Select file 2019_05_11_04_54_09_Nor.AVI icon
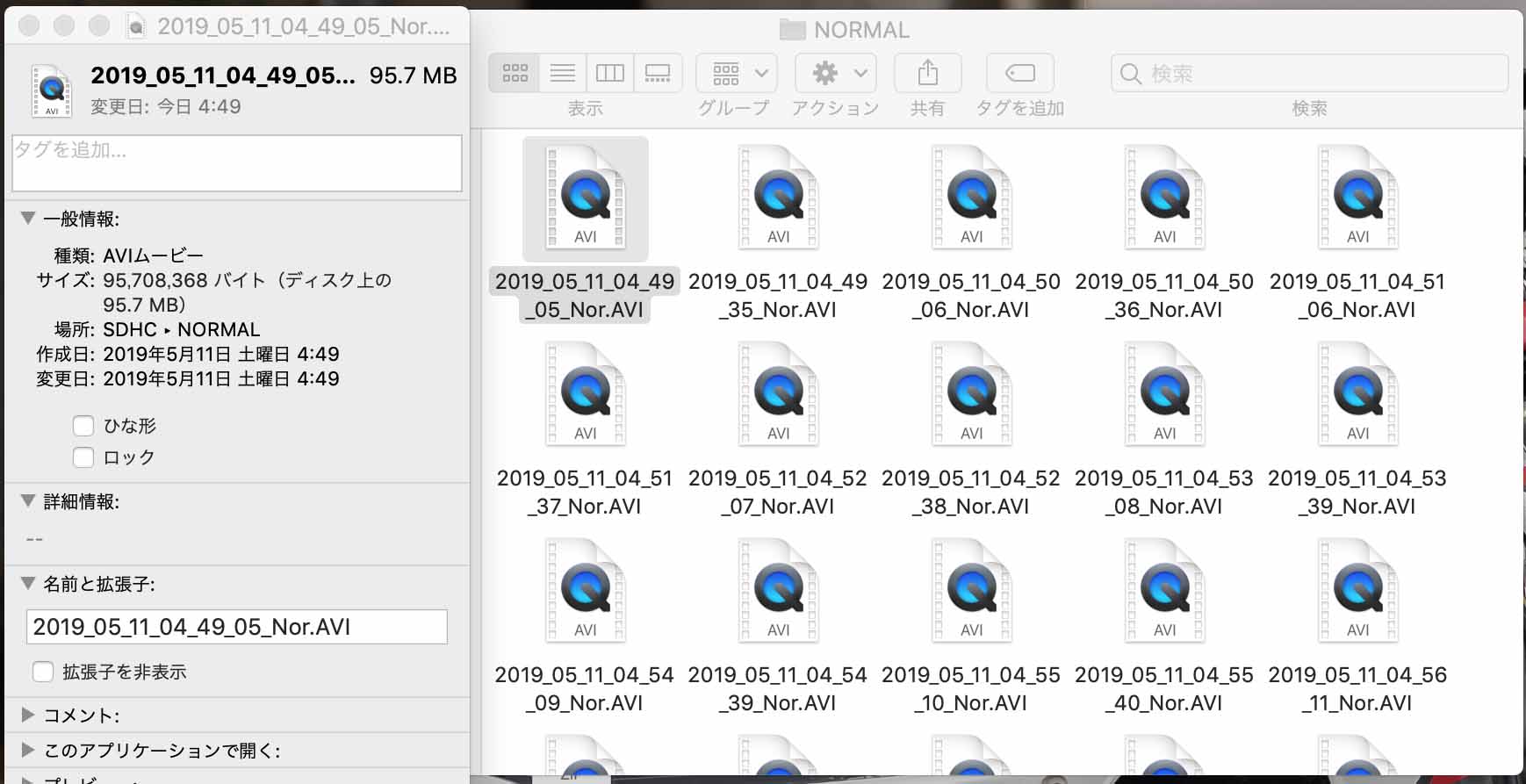This screenshot has width=1526, height=784. pyautogui.click(x=586, y=592)
